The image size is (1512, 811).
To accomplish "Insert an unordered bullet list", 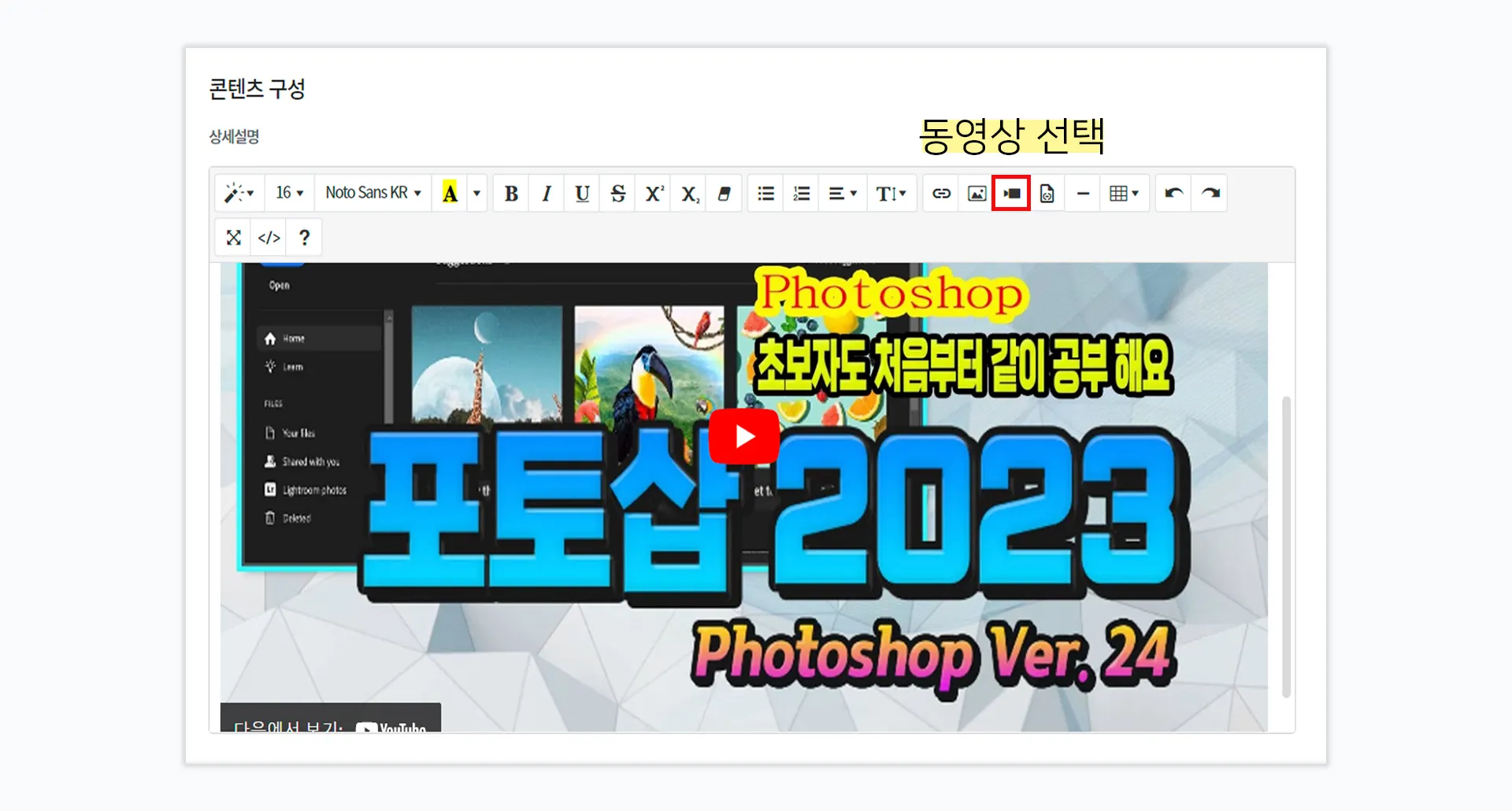I will coord(765,193).
